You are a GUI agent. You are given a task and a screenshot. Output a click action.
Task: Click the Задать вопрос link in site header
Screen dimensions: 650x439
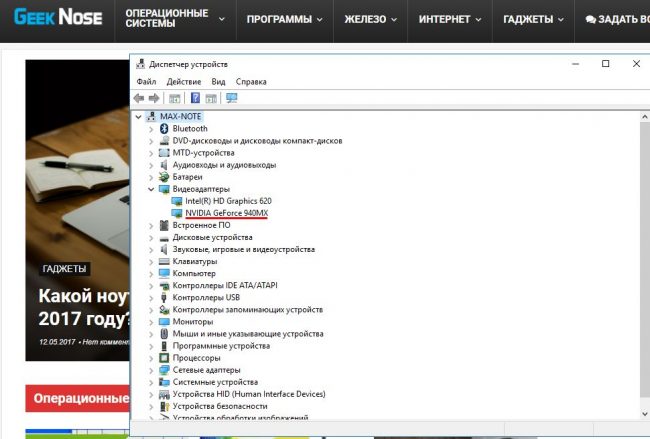coord(617,19)
